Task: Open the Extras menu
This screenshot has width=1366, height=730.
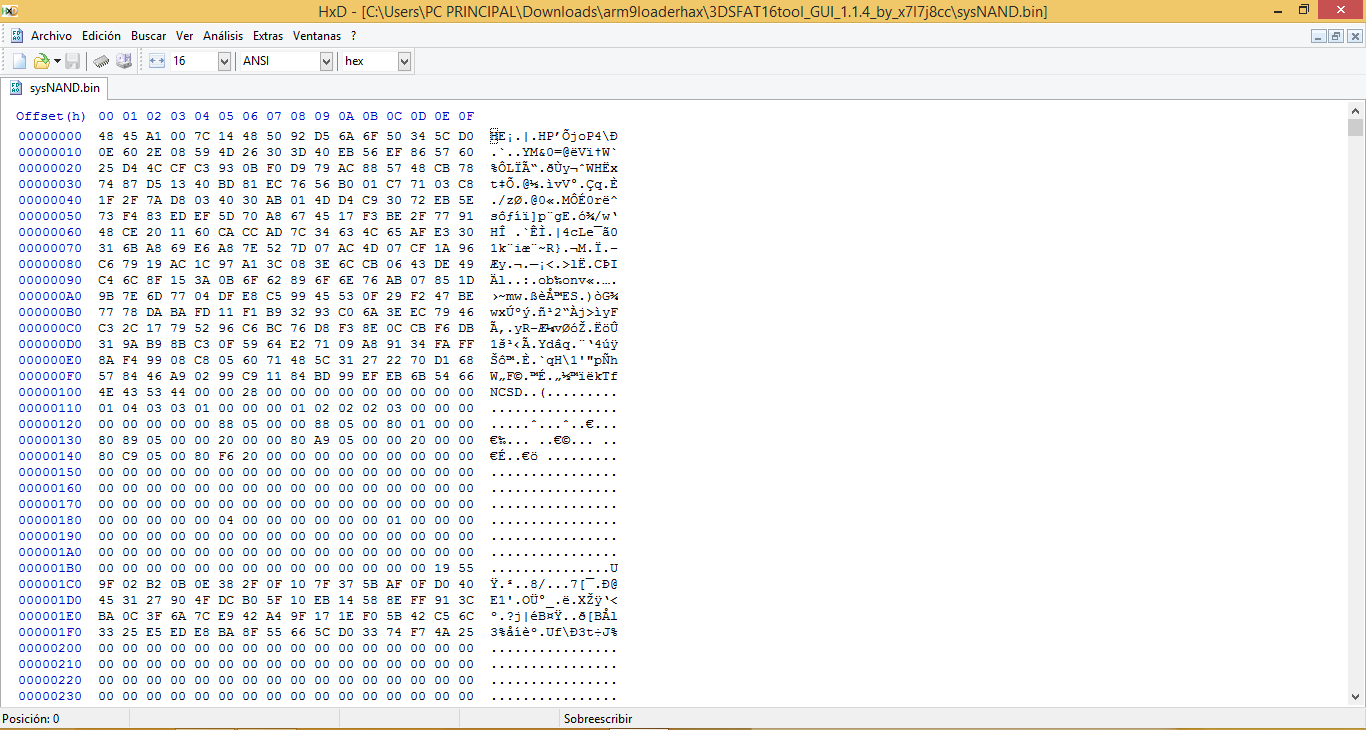Action: pos(268,35)
